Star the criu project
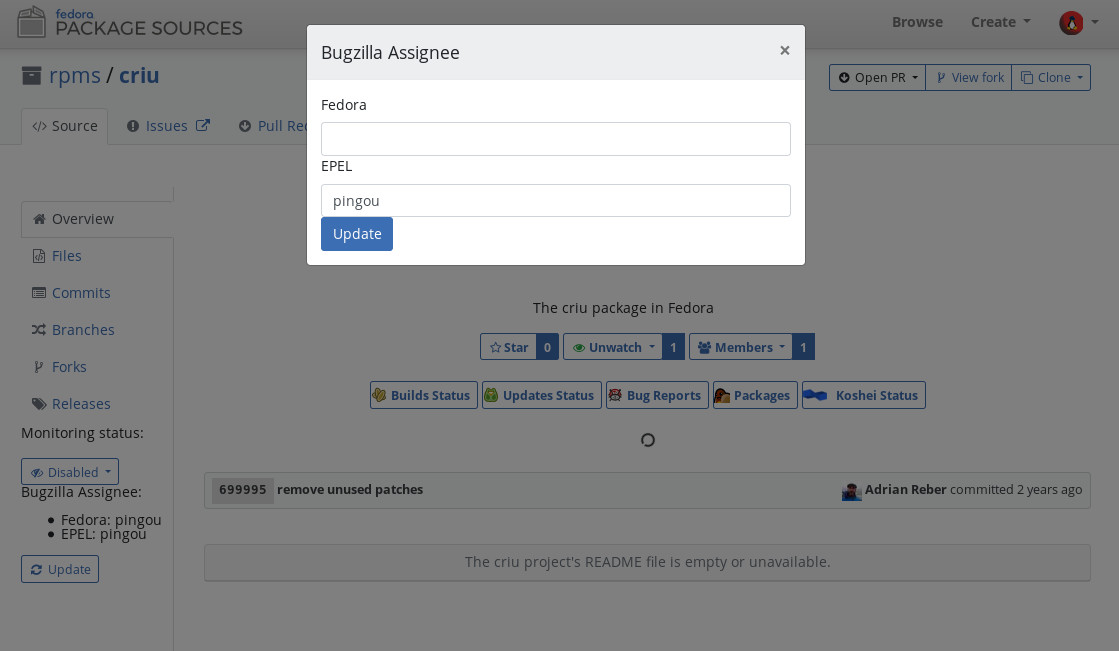 [508, 347]
